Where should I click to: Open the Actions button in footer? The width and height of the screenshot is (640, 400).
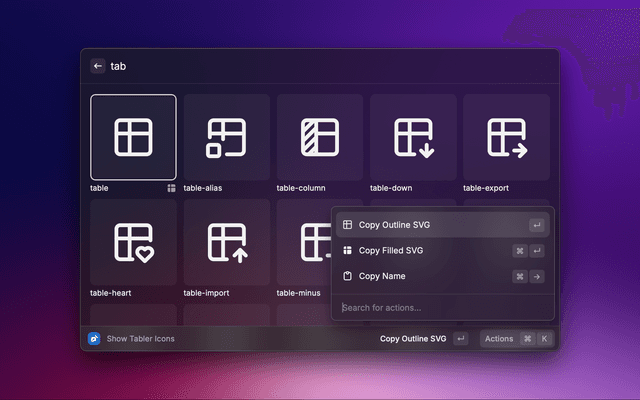tap(499, 339)
